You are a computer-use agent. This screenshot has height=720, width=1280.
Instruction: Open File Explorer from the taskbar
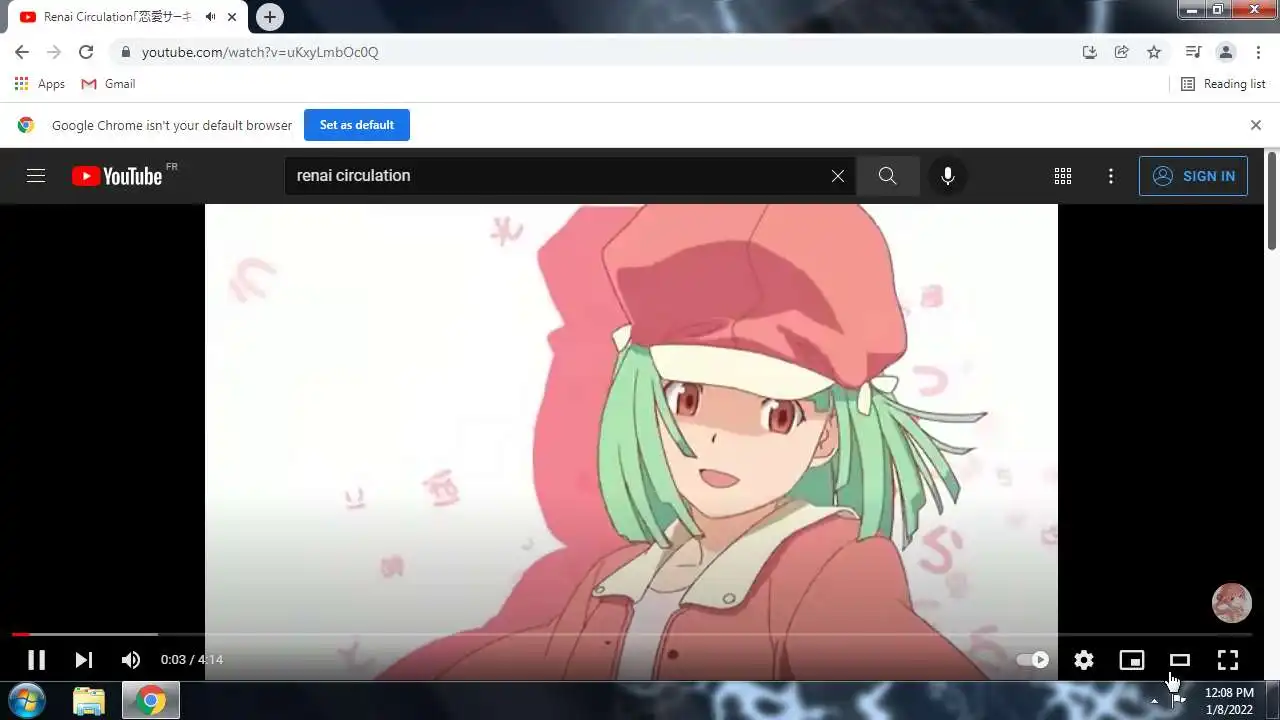pyautogui.click(x=89, y=701)
